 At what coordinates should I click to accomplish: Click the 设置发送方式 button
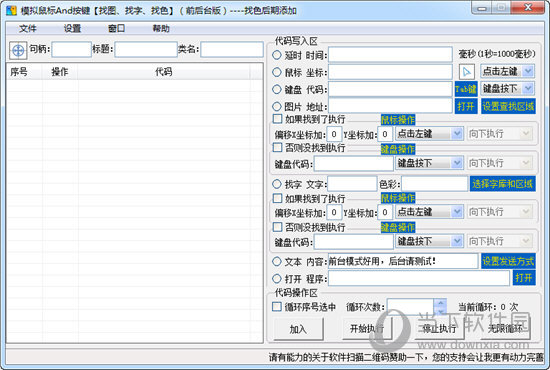click(508, 261)
